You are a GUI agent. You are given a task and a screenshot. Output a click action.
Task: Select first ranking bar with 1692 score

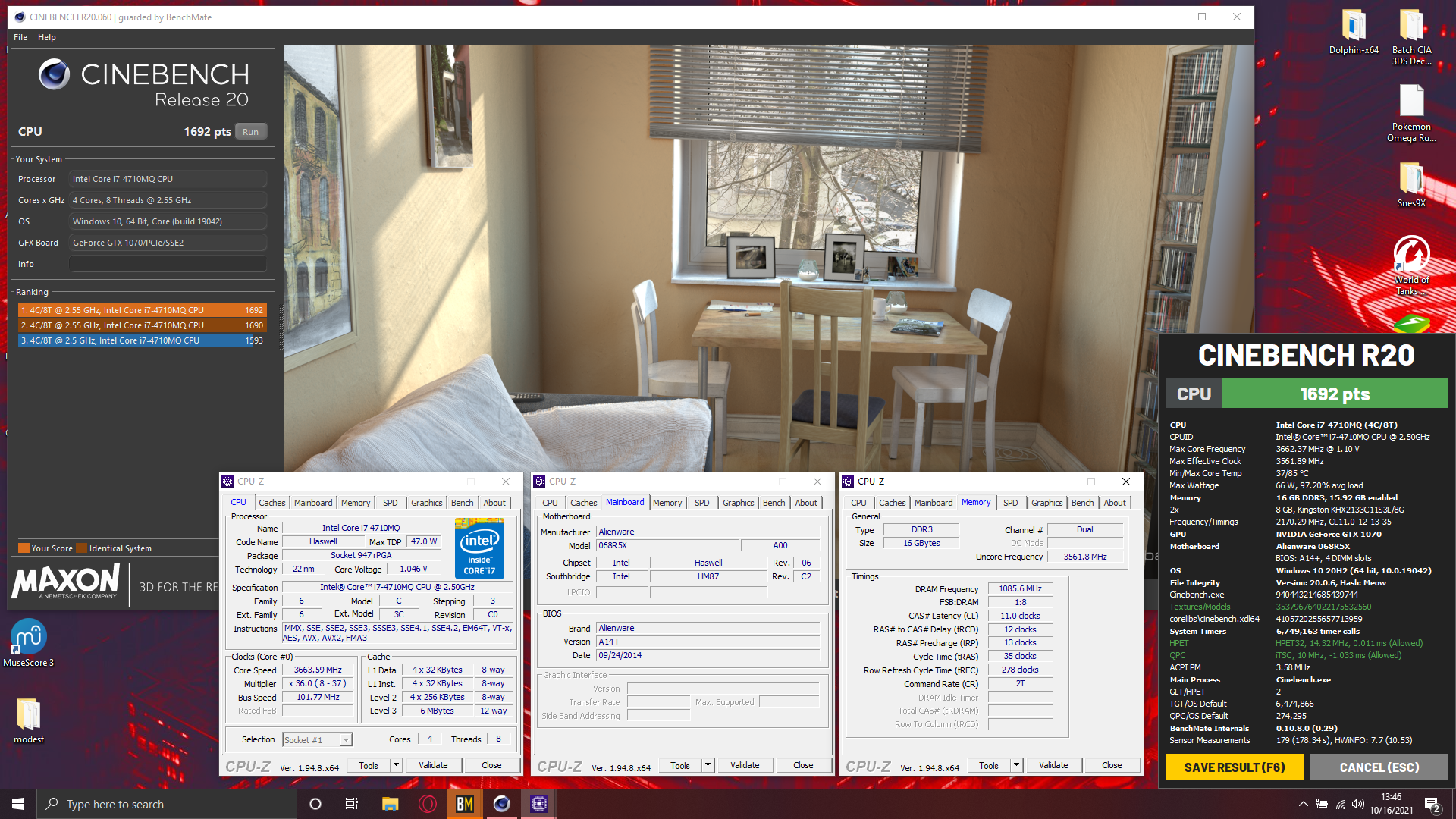pos(142,310)
